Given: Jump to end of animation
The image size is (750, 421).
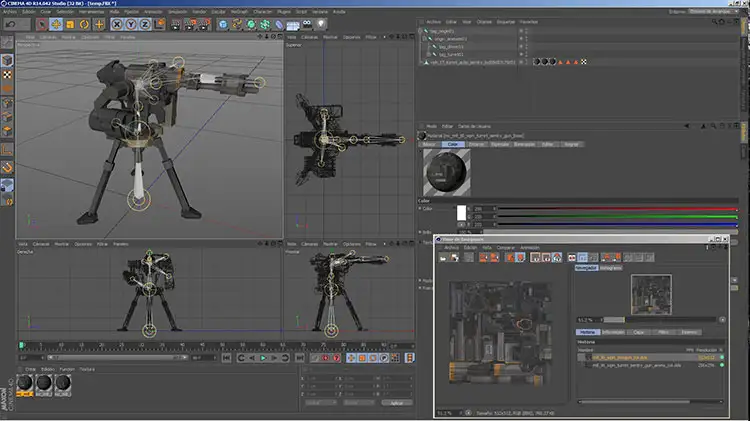Looking at the screenshot, I should [299, 358].
